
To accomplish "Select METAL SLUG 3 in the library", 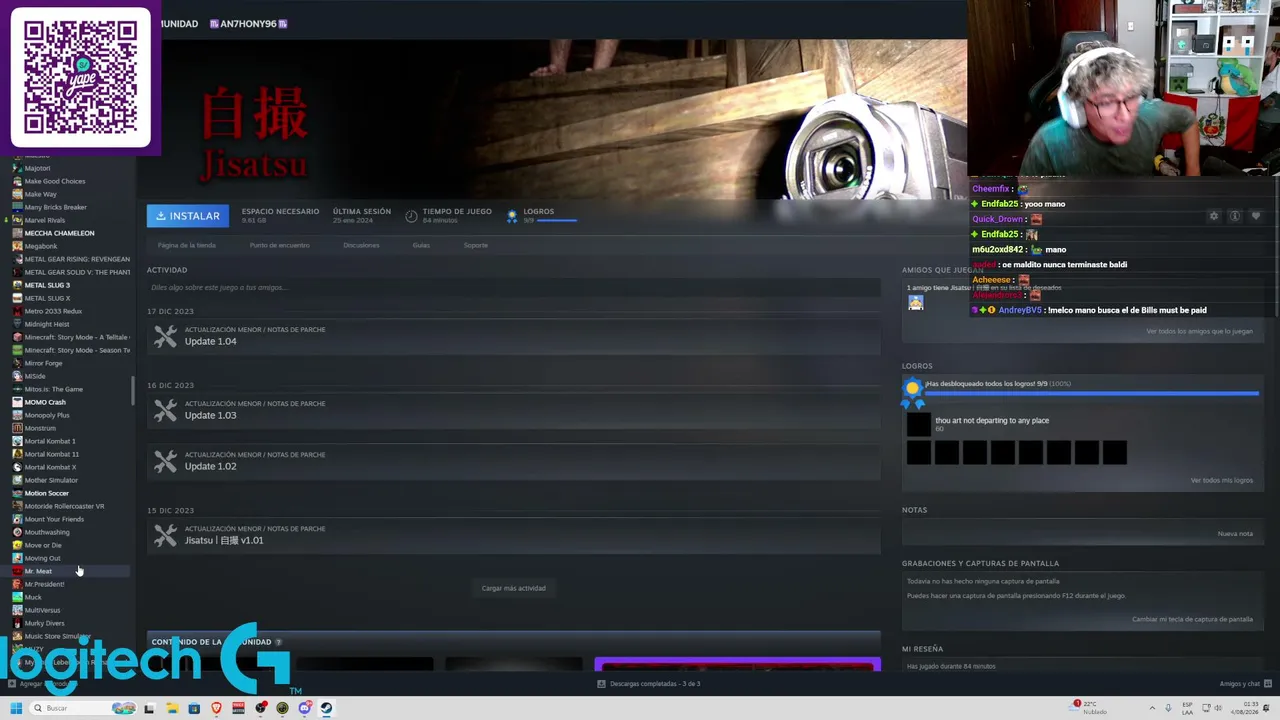I will (47, 285).
